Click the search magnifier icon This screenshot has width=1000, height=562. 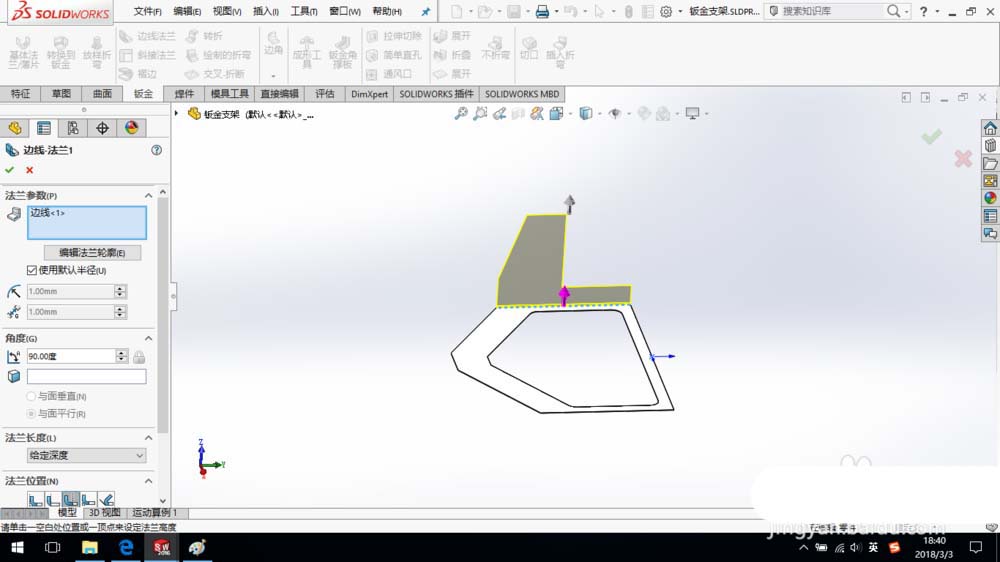pos(893,11)
